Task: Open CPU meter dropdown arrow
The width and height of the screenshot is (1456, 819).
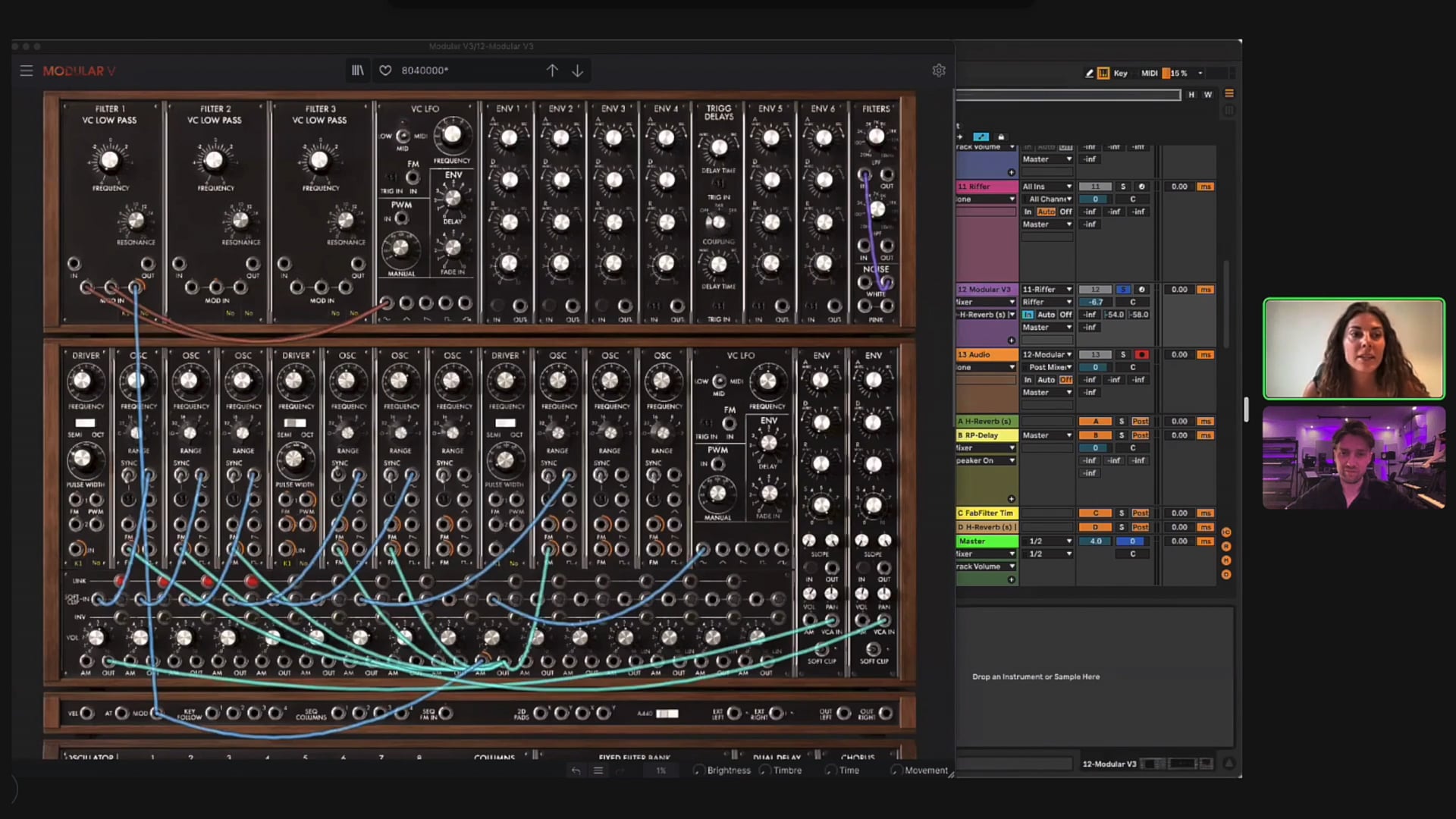Action: click(x=1200, y=74)
